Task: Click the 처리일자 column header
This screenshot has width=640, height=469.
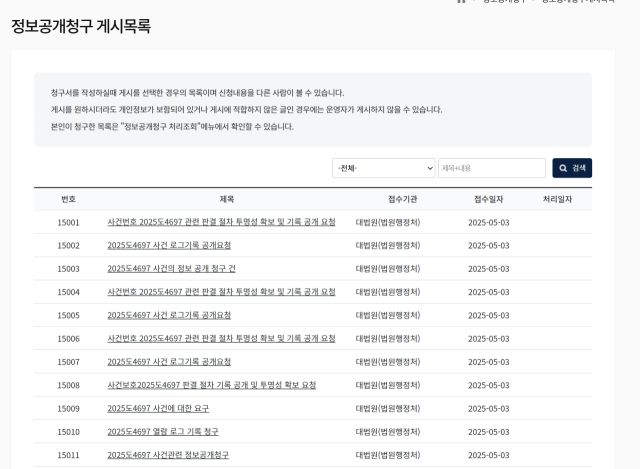Action: (557, 199)
